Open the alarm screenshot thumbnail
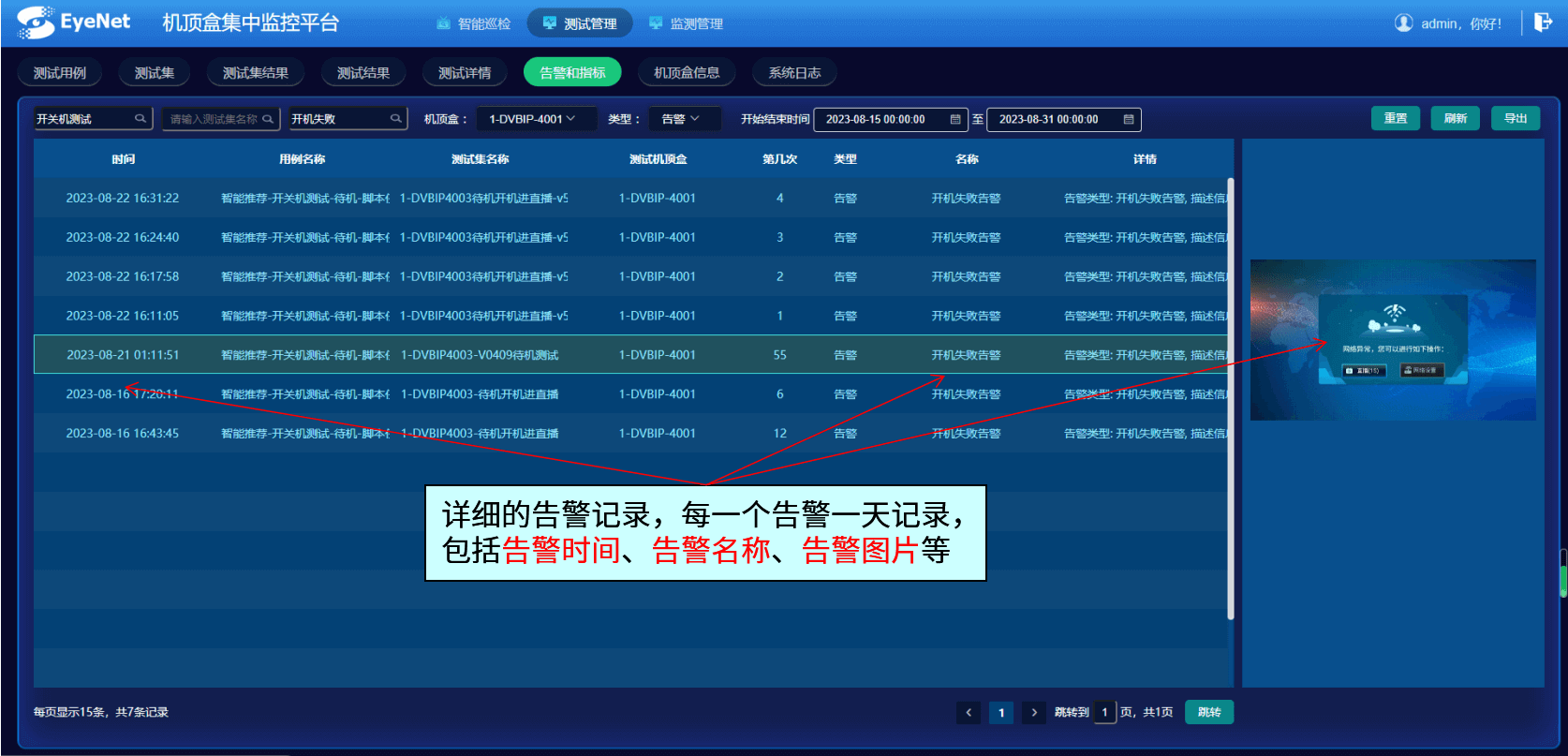This screenshot has height=756, width=1568. pyautogui.click(x=1393, y=340)
